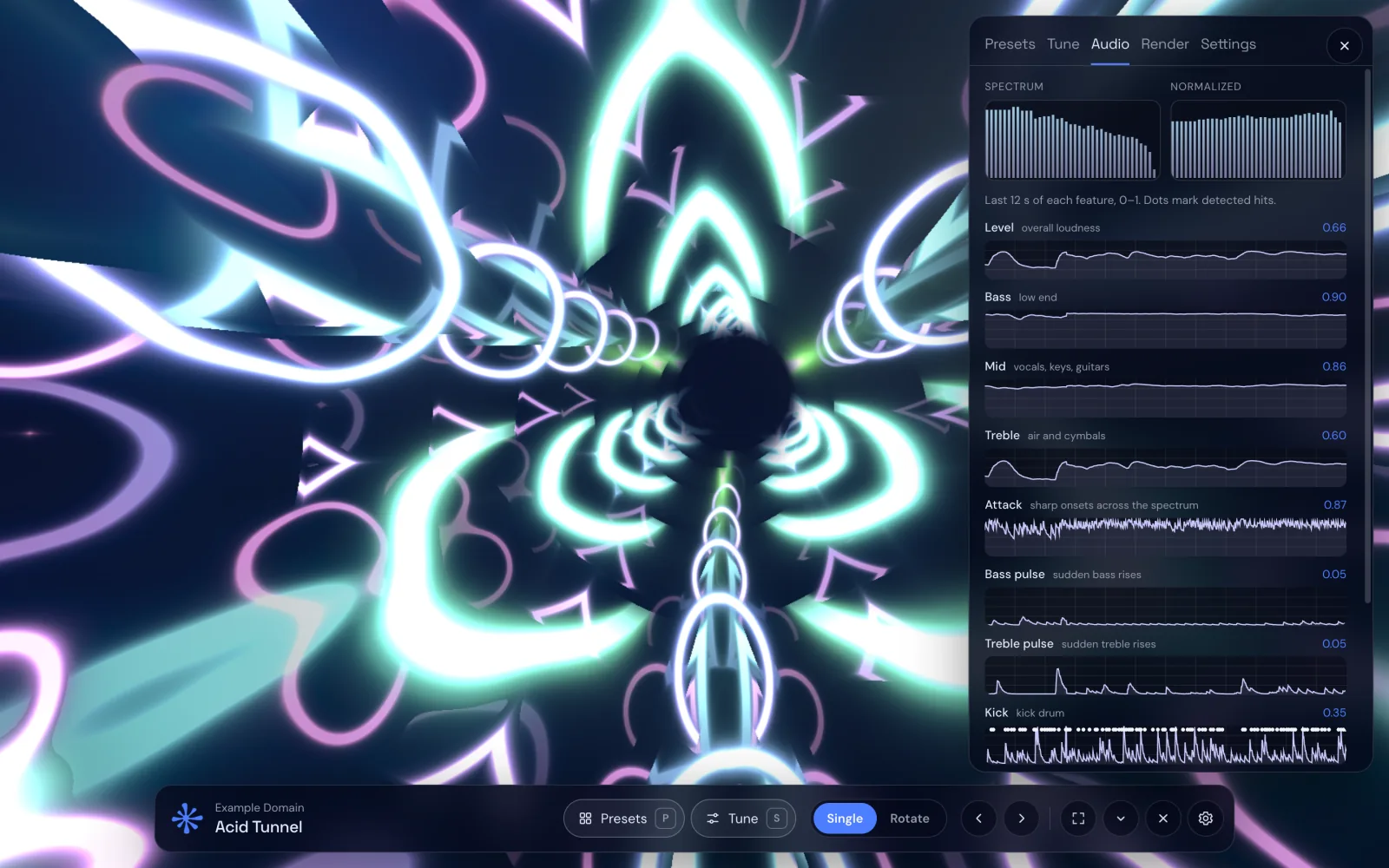
Task: Click the X icon in bottom bar
Action: (1163, 819)
